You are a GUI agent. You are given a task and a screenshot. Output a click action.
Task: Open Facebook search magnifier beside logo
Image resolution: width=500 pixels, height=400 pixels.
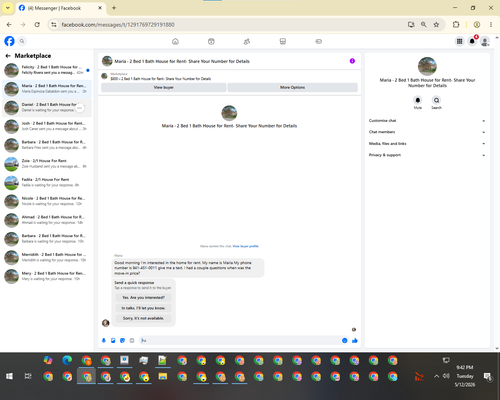pos(22,41)
